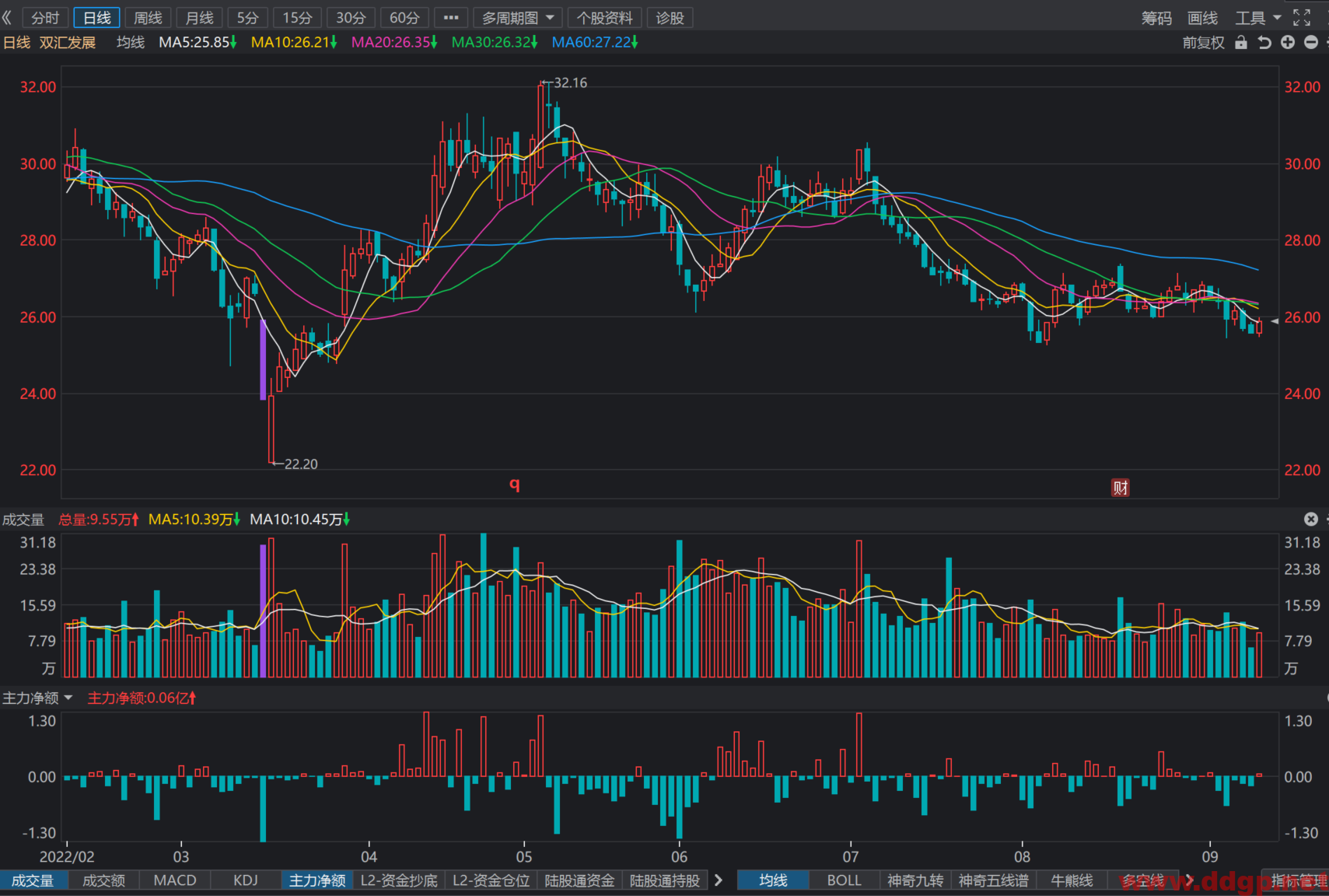Click the fullscreen expand arrows icon
This screenshot has height=896, width=1329.
click(1302, 17)
